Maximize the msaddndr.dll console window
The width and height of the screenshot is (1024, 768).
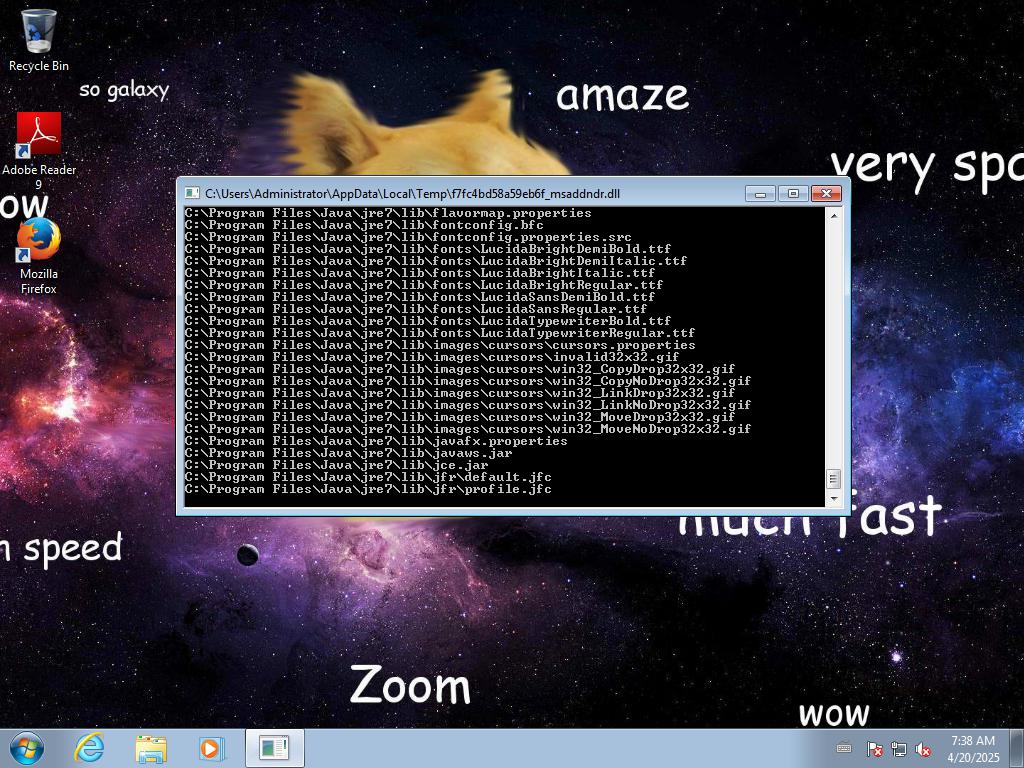(x=793, y=193)
